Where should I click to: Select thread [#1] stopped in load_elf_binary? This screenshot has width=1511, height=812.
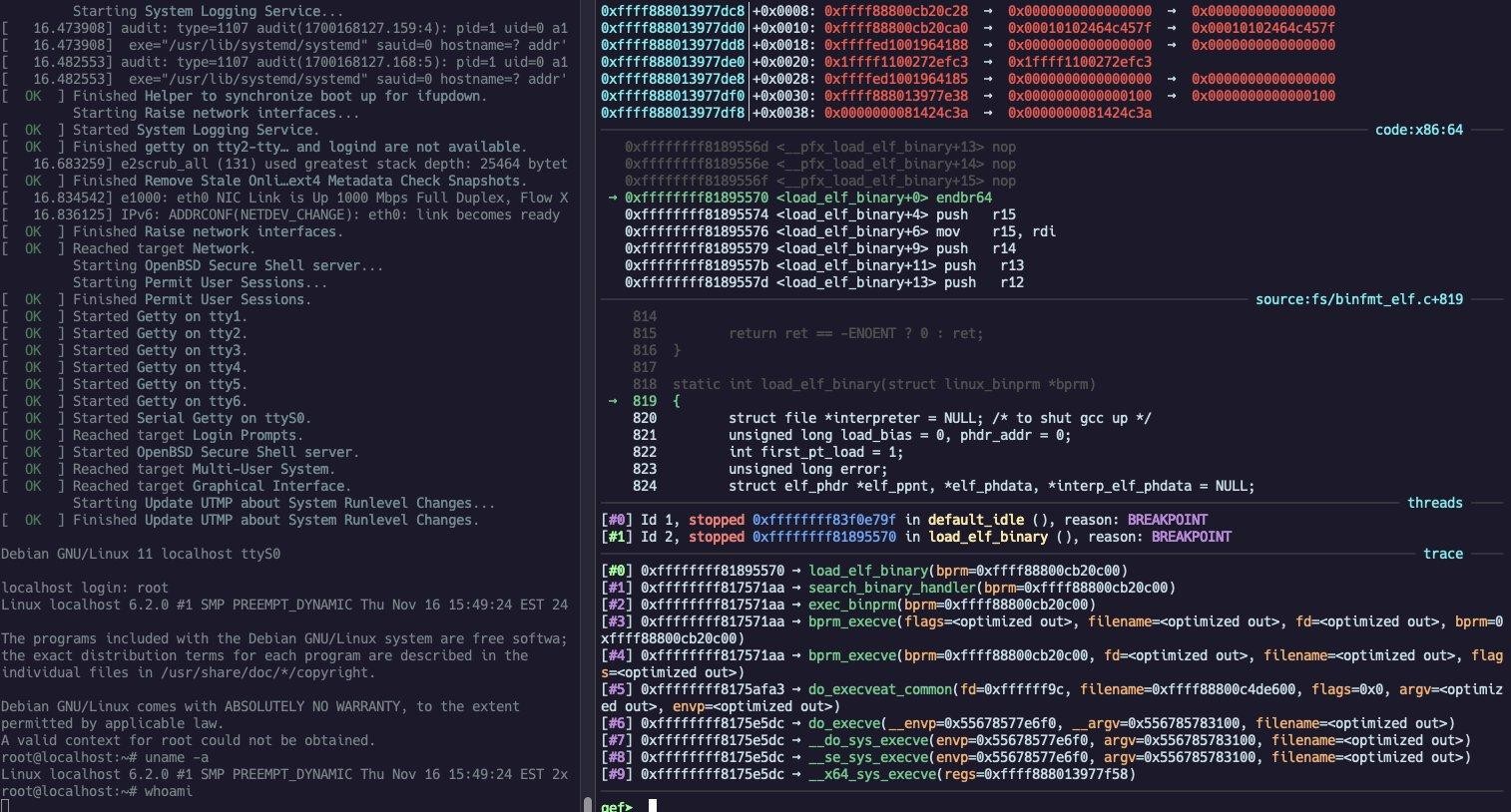coord(915,537)
